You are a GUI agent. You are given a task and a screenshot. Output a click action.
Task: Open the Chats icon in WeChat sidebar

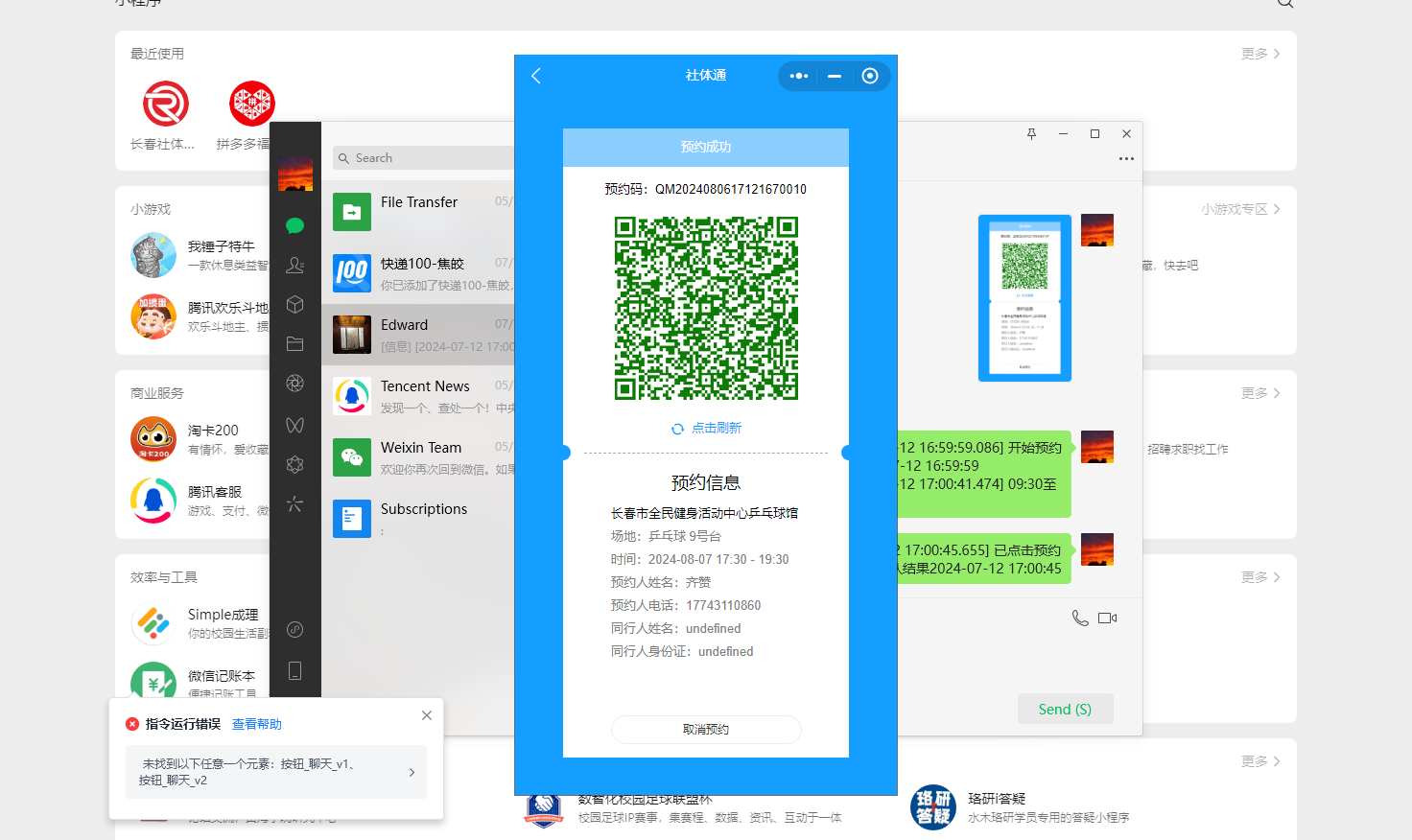pyautogui.click(x=294, y=225)
